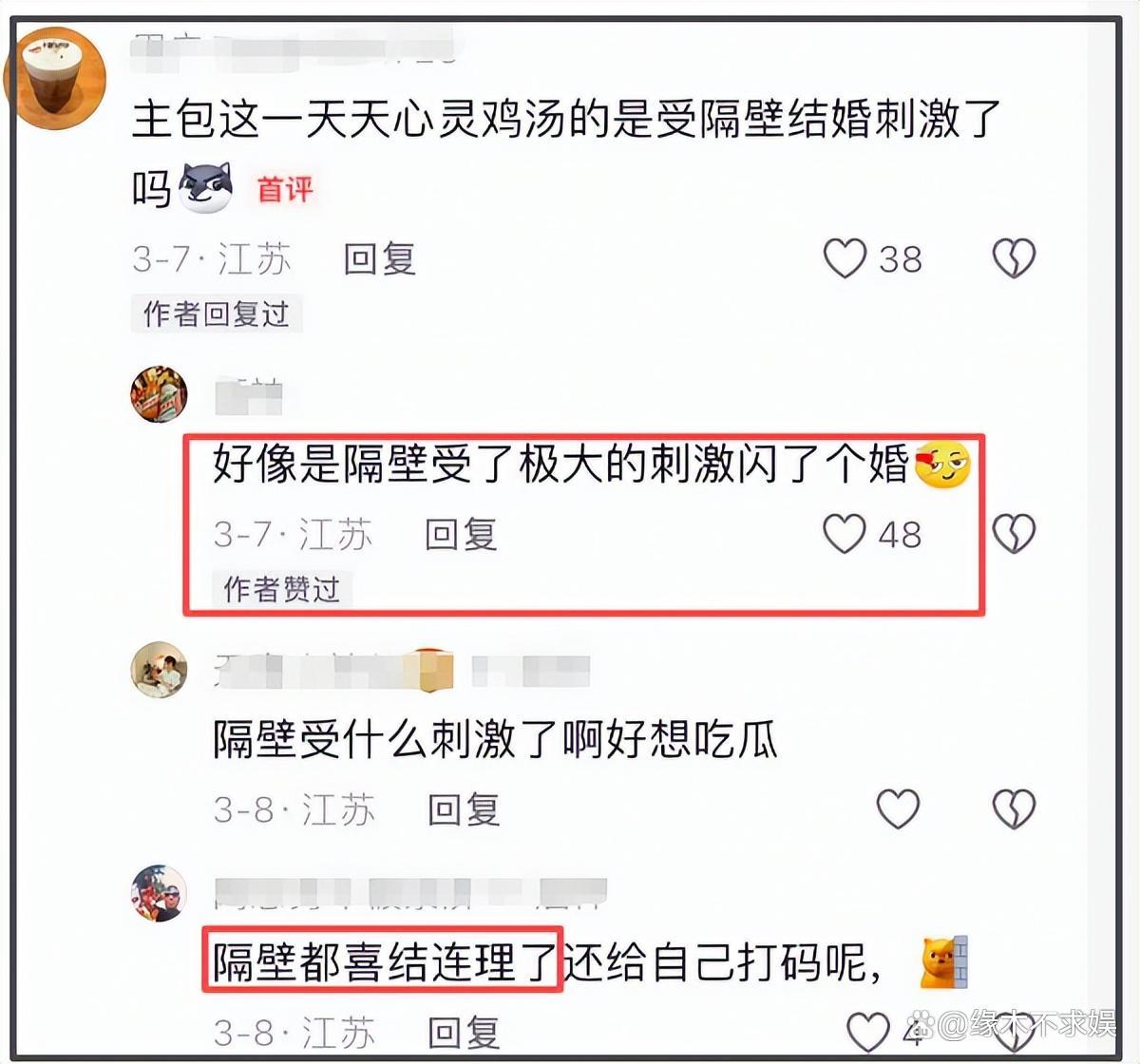Screen dimensions: 1140x1064
Task: Reply to the top comment from 3-7 江苏
Action: pyautogui.click(x=380, y=258)
